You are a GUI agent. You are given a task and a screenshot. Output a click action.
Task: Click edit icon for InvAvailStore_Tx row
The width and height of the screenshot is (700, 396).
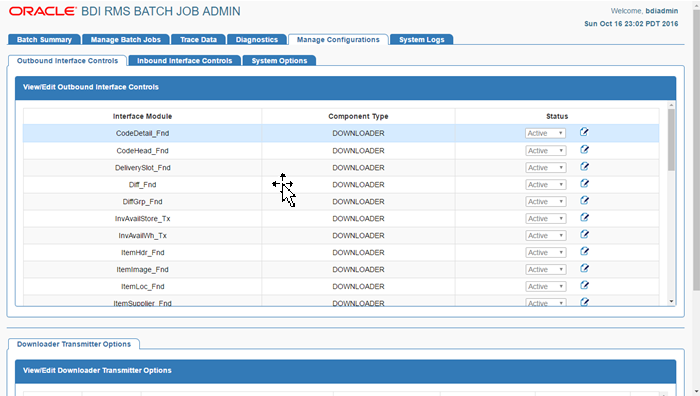click(584, 217)
